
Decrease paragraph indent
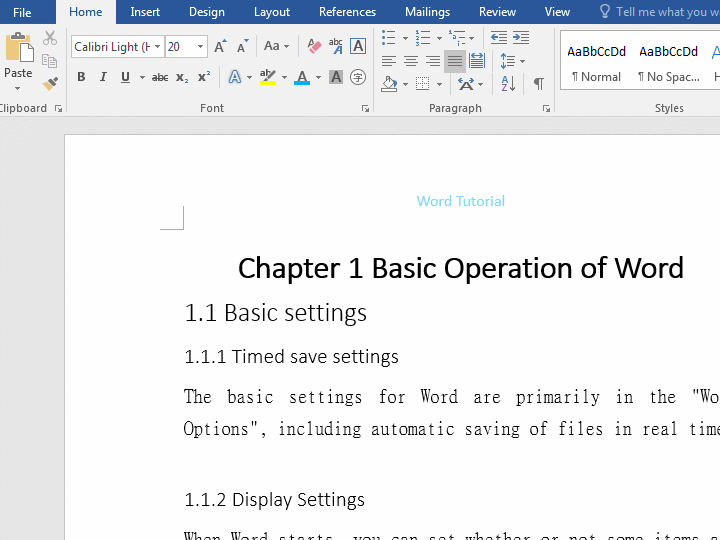(x=499, y=38)
